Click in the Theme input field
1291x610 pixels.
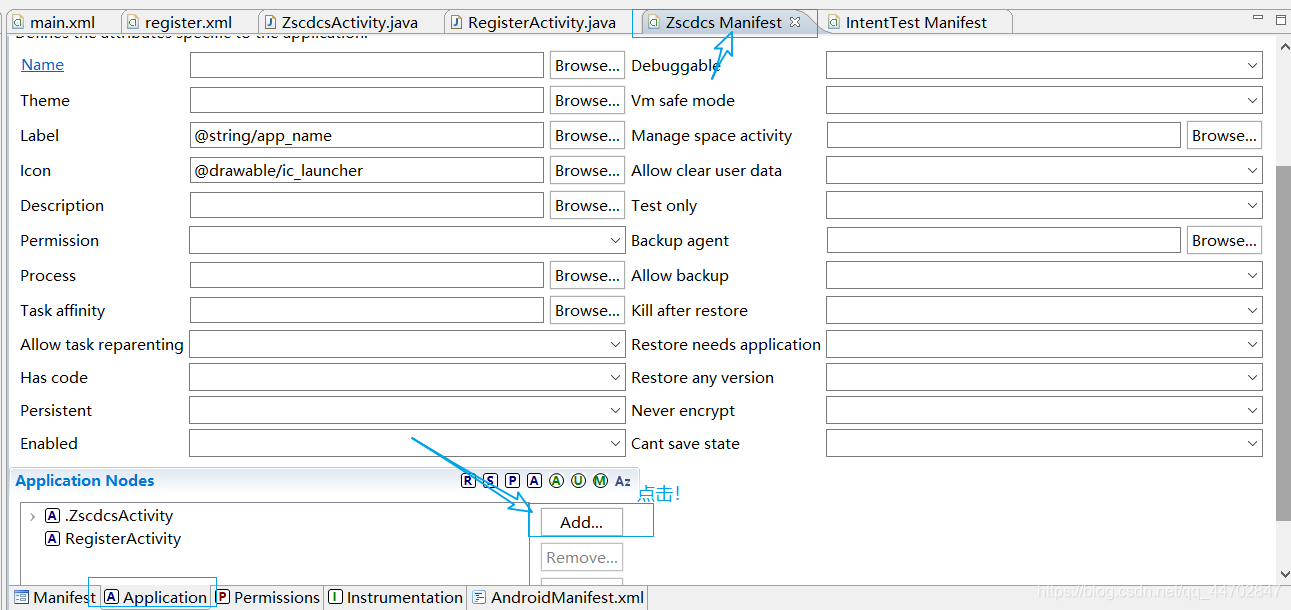click(367, 101)
